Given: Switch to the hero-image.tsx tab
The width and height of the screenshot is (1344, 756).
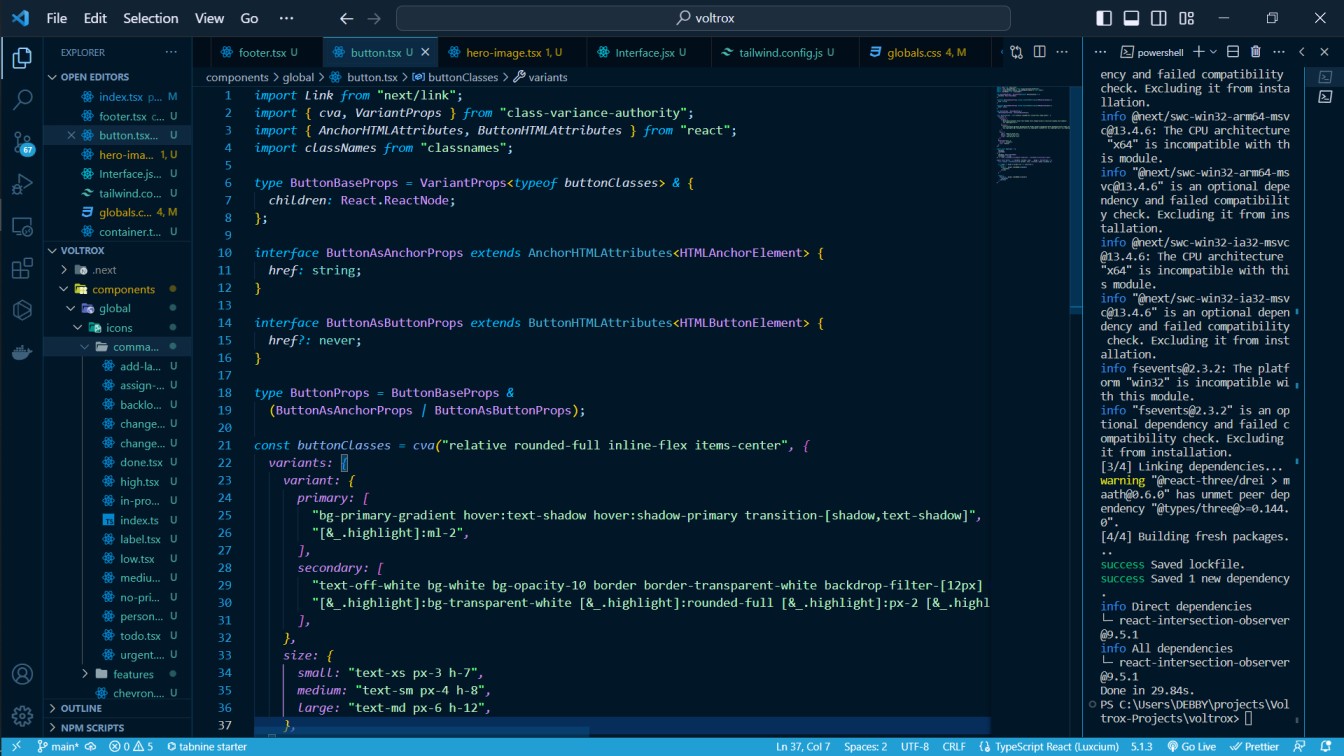Looking at the screenshot, I should click(513, 53).
